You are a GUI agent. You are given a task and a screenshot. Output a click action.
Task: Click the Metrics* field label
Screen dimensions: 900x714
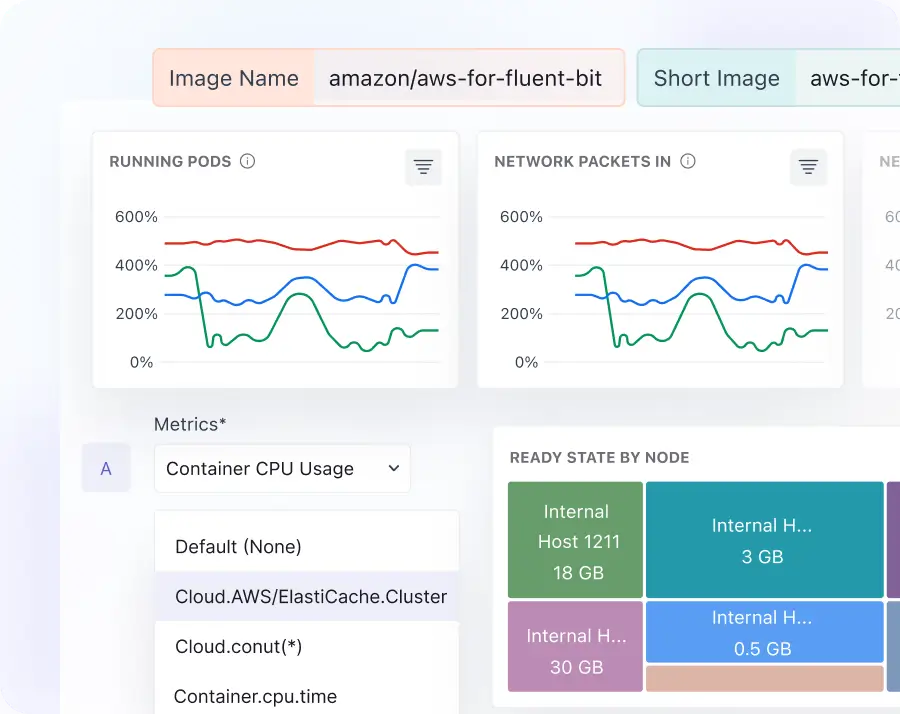click(x=190, y=424)
